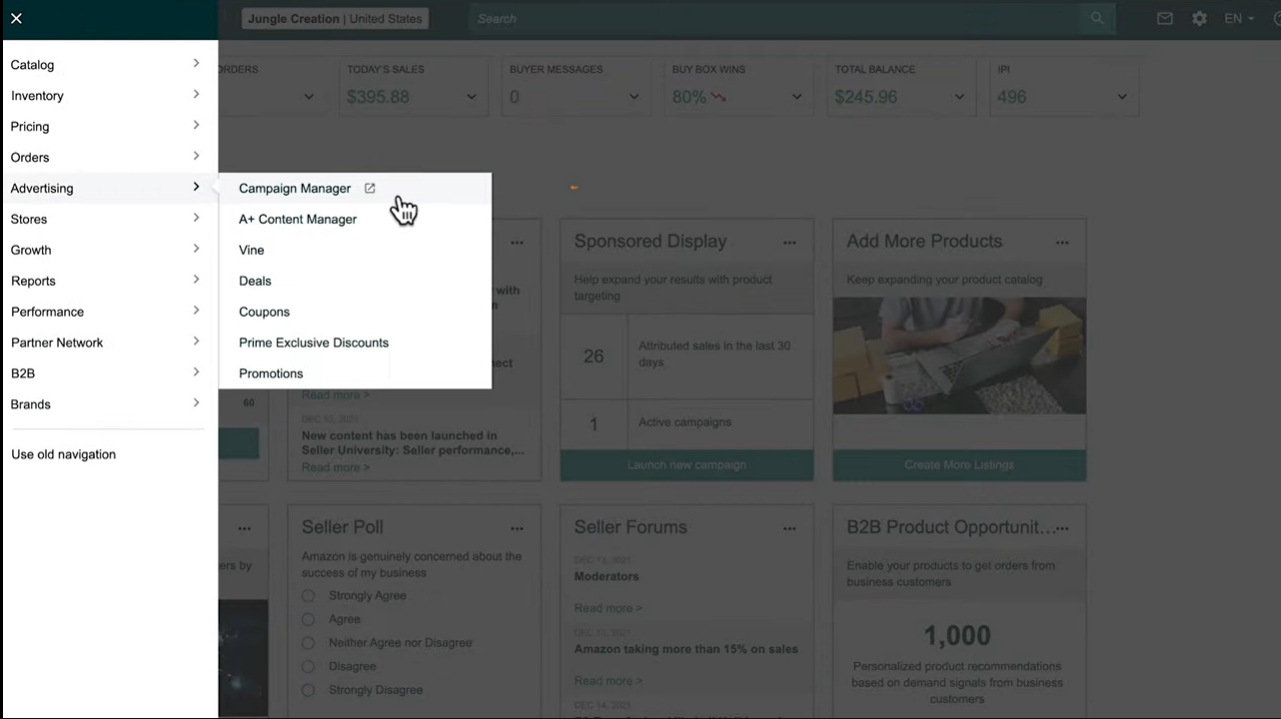The height and width of the screenshot is (719, 1281).
Task: Click Read more under Amazon taking 15% post
Action: click(x=608, y=681)
